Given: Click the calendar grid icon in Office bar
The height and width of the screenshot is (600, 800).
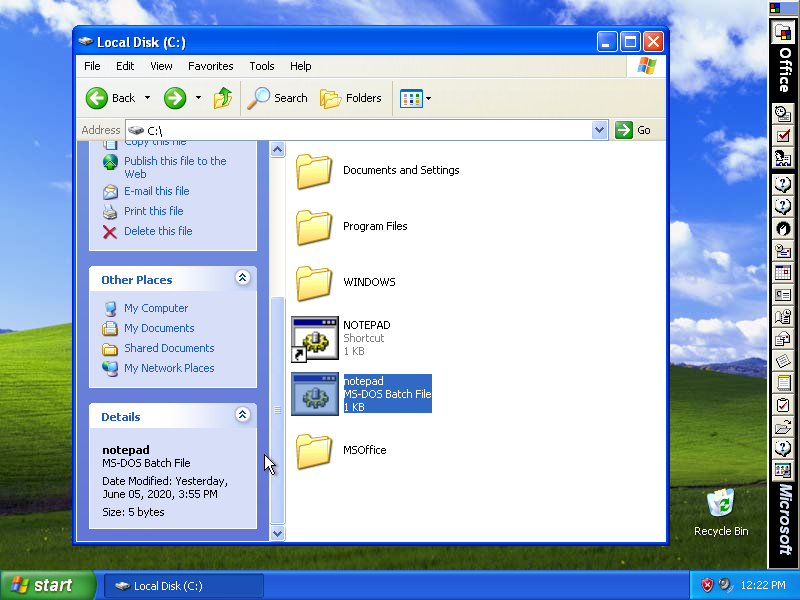Looking at the screenshot, I should [783, 272].
